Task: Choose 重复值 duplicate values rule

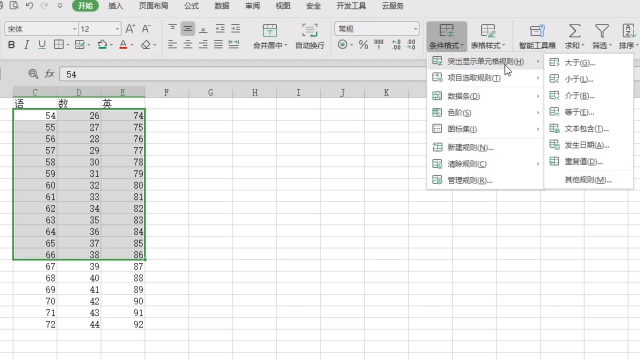Action: (589, 162)
